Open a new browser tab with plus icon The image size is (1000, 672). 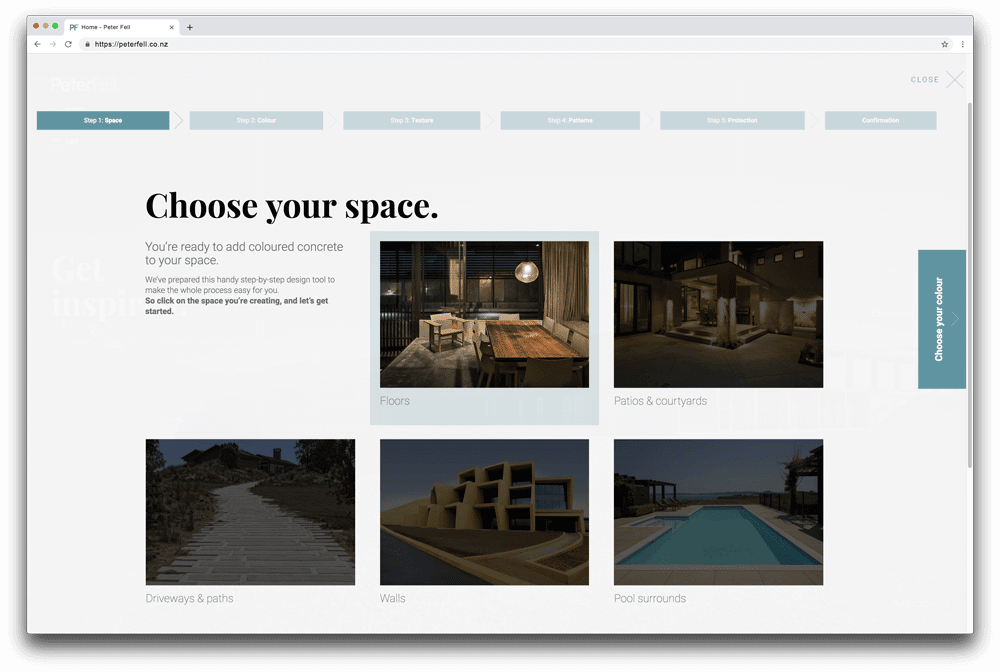tap(190, 27)
